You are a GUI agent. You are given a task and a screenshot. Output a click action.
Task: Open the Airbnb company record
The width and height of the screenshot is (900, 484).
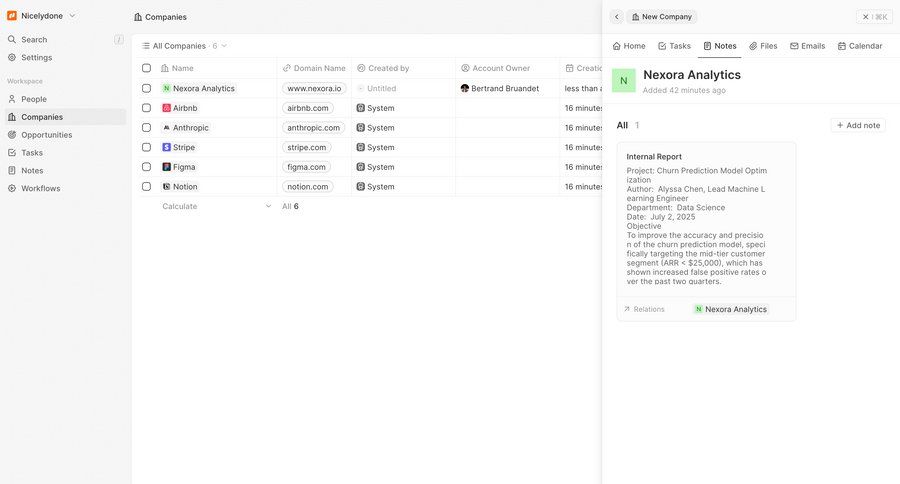(180, 108)
